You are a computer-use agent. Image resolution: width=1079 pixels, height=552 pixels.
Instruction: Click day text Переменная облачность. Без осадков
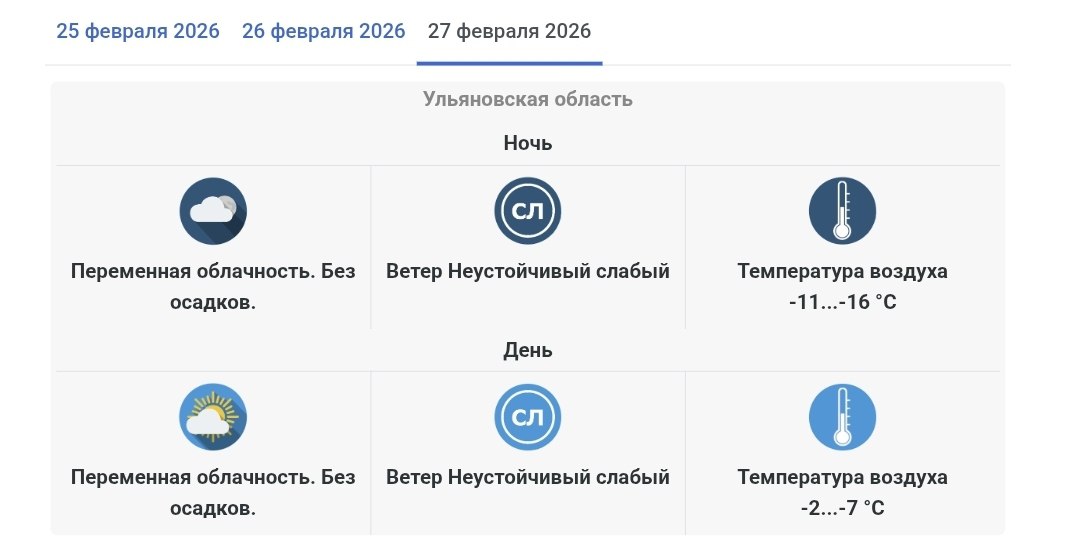pyautogui.click(x=213, y=492)
